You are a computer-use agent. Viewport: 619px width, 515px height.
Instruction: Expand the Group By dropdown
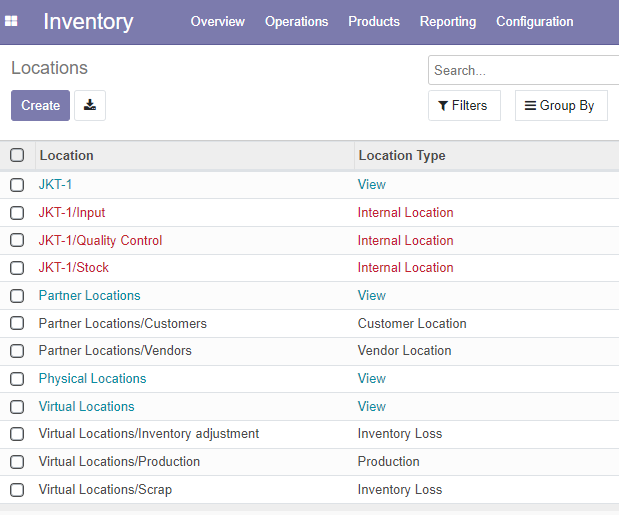pos(561,105)
